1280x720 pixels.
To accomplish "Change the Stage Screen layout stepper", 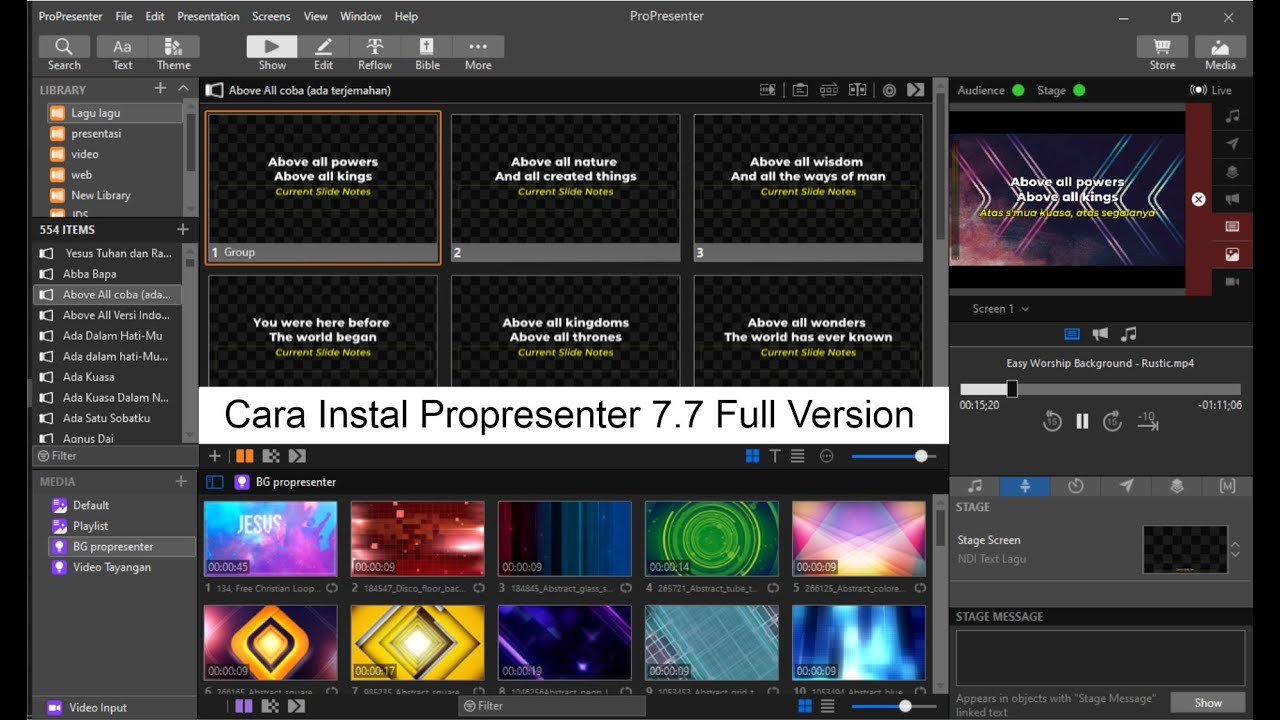I will pos(1235,550).
